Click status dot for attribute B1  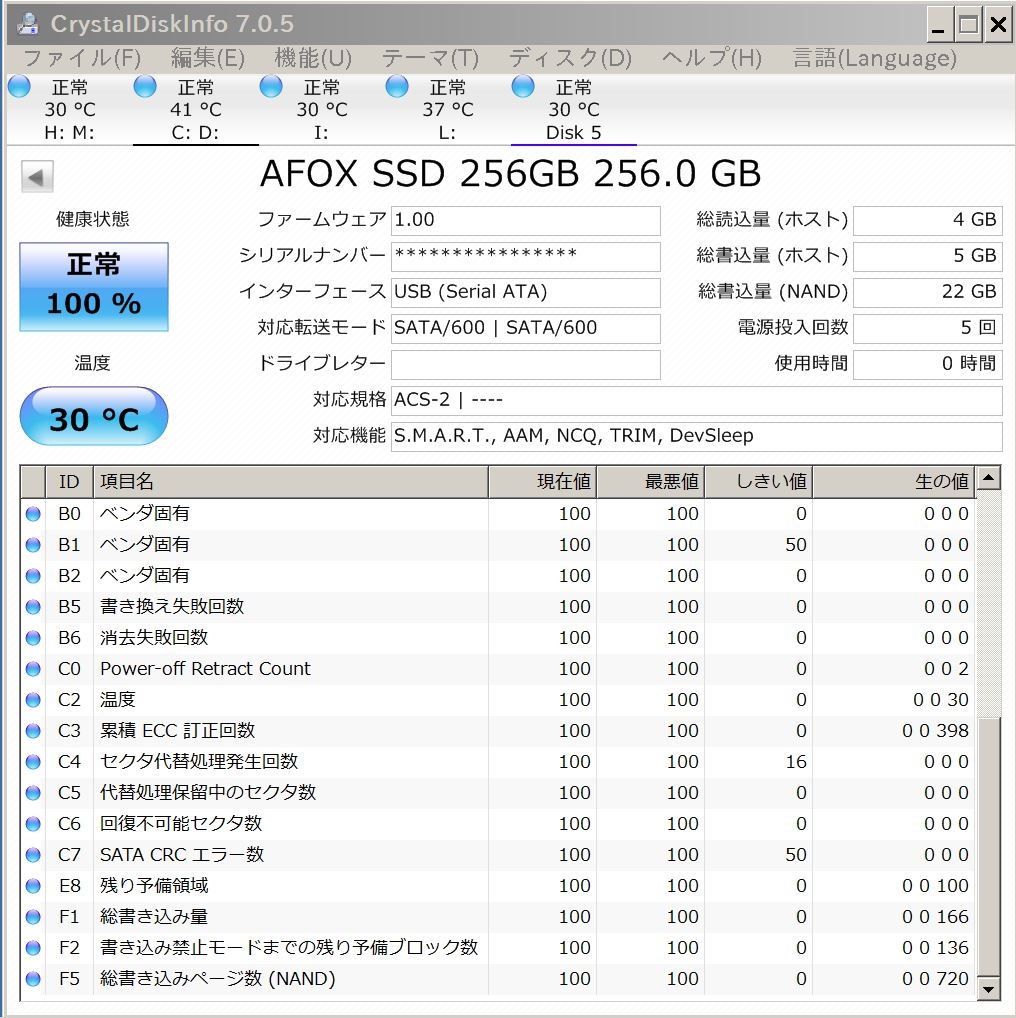point(33,545)
